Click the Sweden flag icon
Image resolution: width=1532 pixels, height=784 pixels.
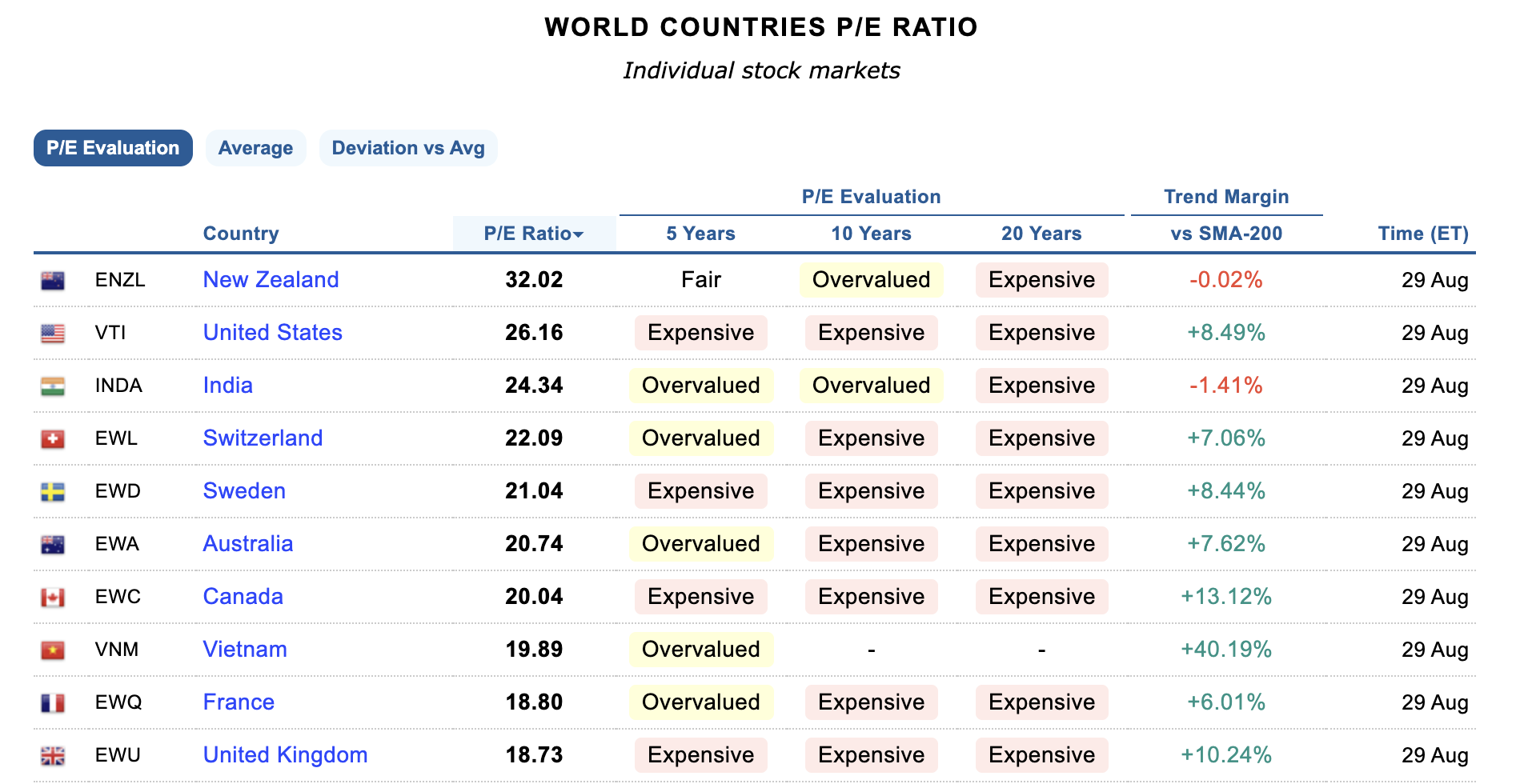pyautogui.click(x=53, y=492)
